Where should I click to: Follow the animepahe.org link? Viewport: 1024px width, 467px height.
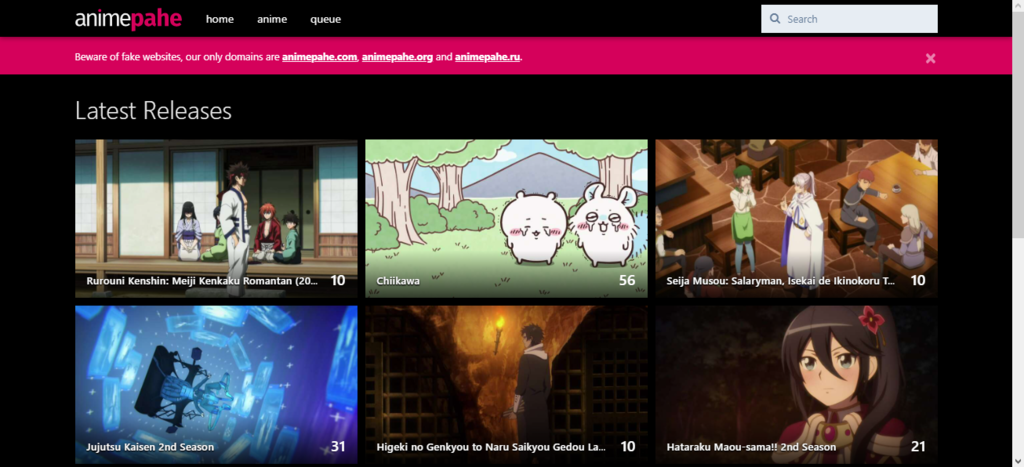[397, 57]
